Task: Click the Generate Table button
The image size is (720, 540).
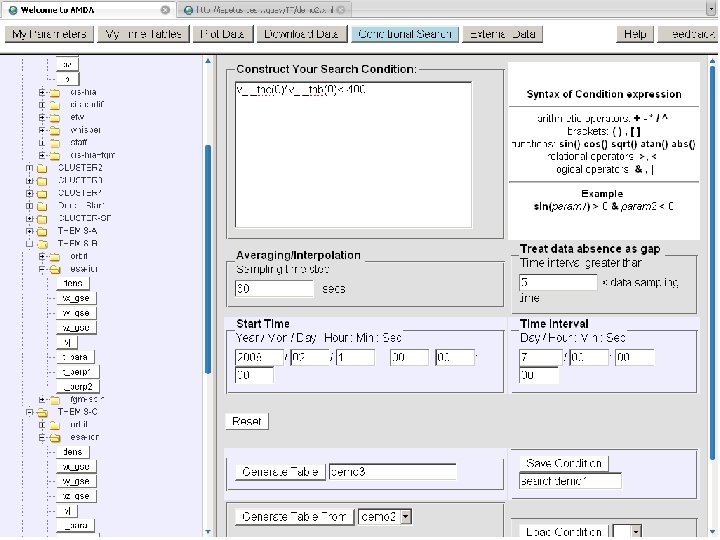Action: (x=280, y=472)
